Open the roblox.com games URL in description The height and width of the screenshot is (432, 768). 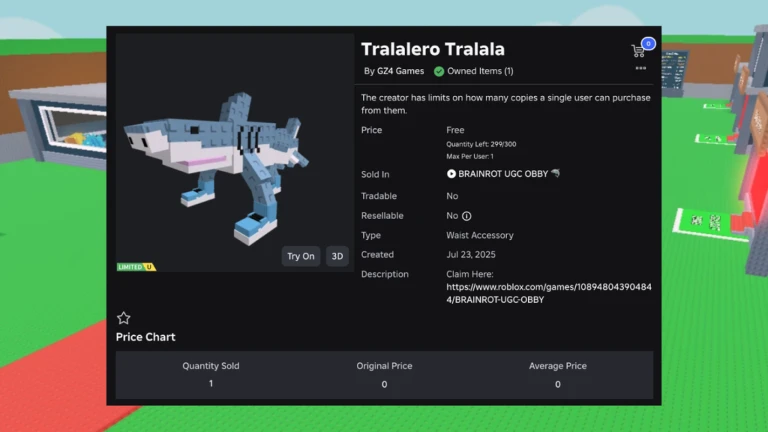(549, 293)
